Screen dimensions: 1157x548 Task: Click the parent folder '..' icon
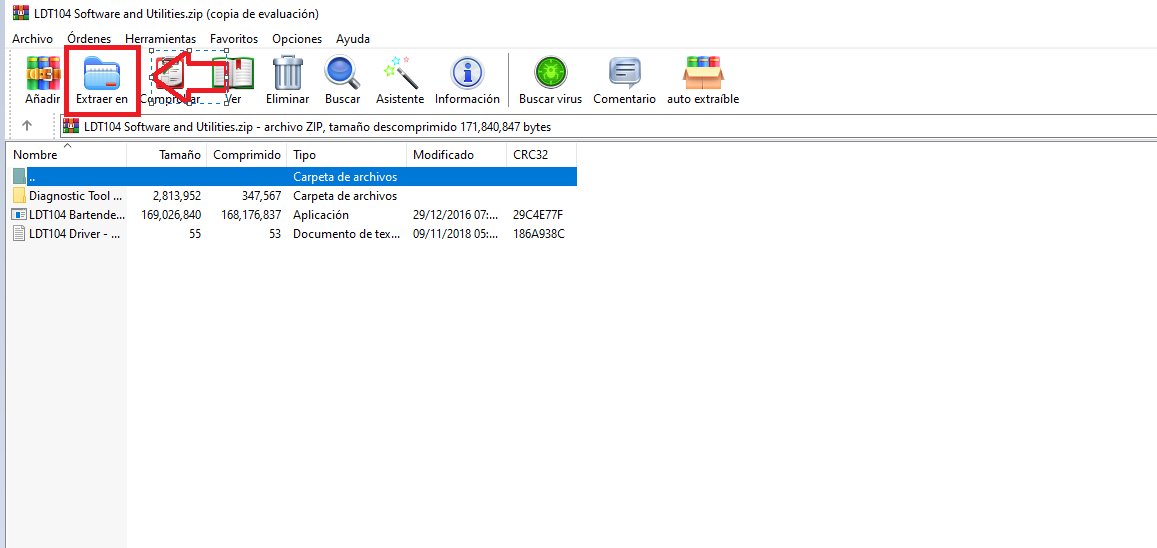click(x=19, y=177)
